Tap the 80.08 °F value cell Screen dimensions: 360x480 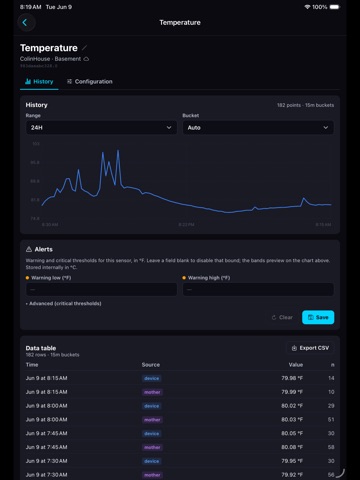pos(292,447)
